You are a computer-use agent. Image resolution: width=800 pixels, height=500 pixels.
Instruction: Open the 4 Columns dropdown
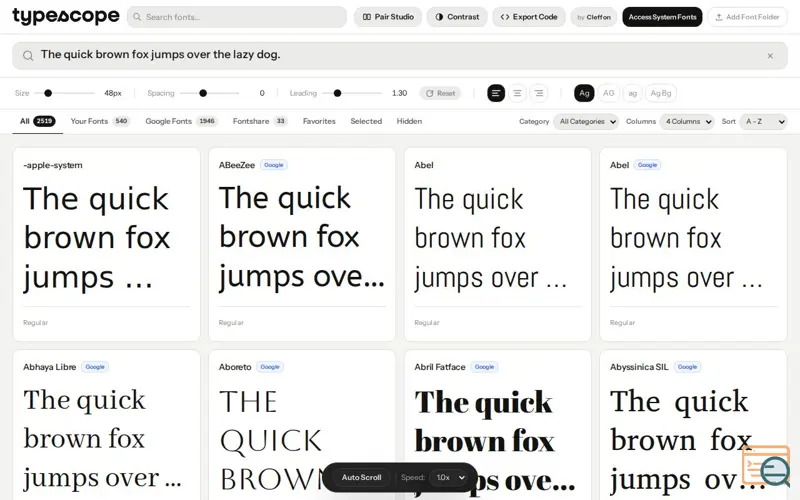(687, 121)
